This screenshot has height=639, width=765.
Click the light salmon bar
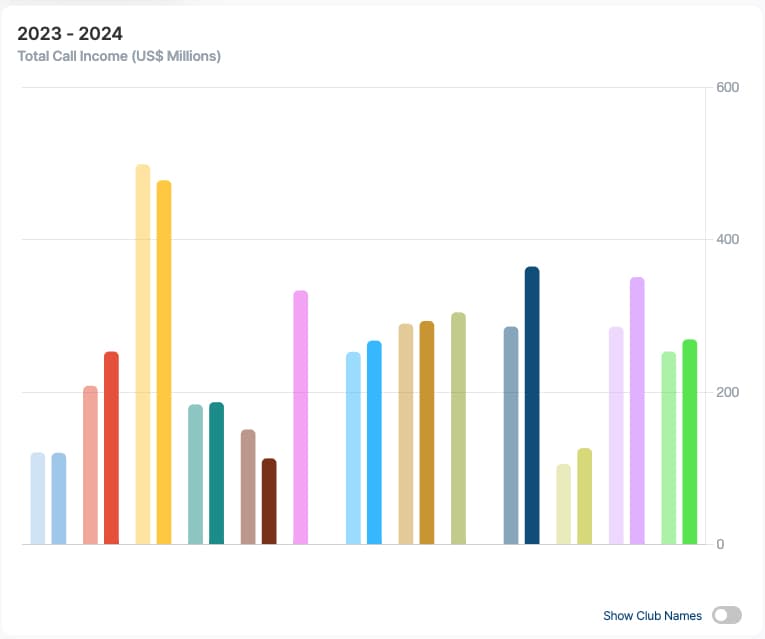point(90,465)
